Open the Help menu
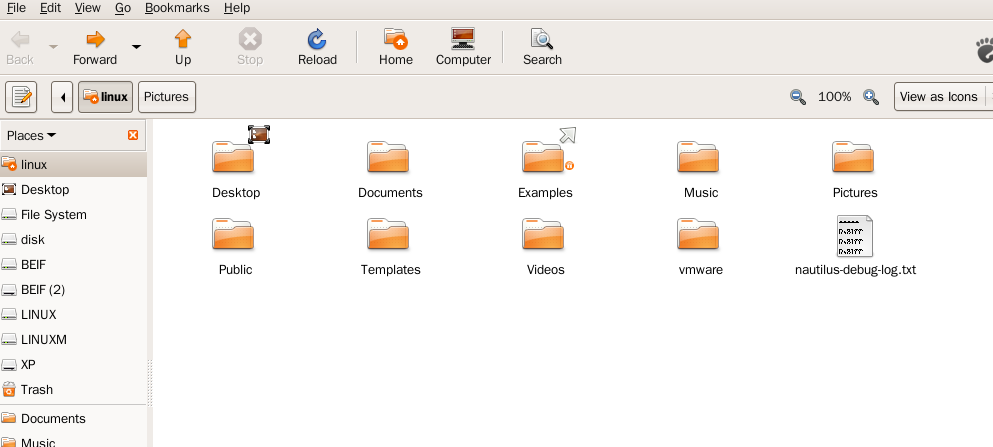993x447 pixels. (237, 8)
